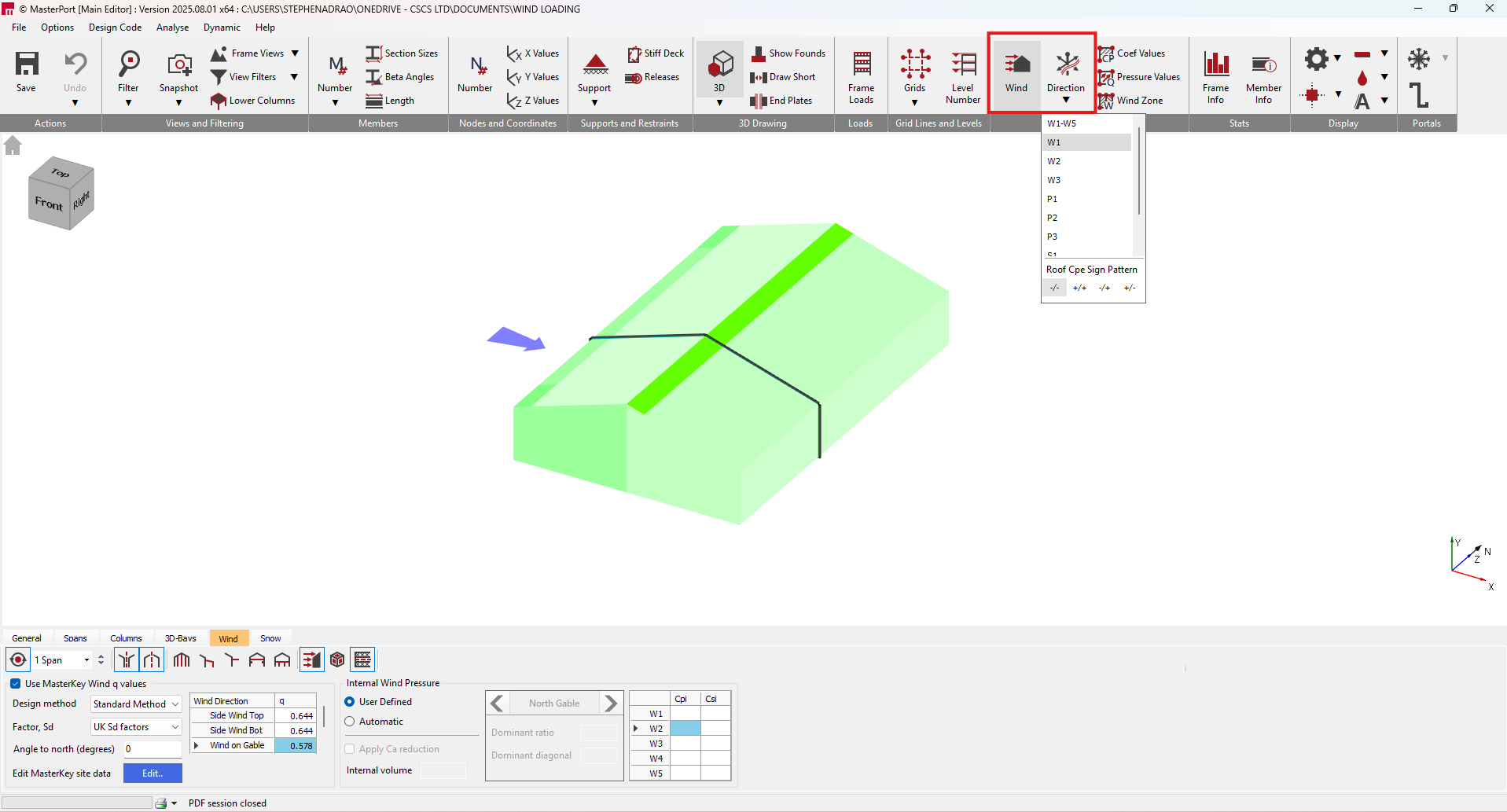Image resolution: width=1507 pixels, height=812 pixels.
Task: Show member Section Sizes
Action: click(x=402, y=53)
